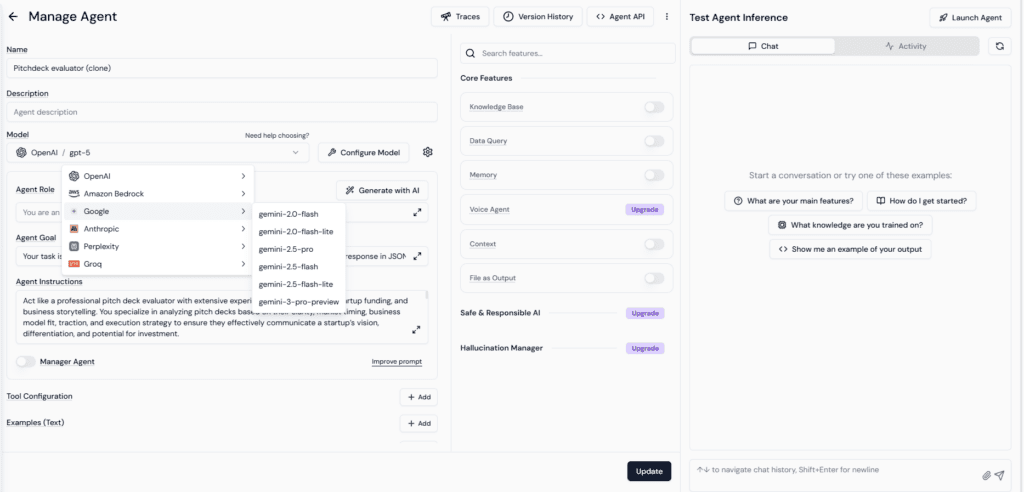
Task: Click the back arrow beside Manage Agent
Action: (13, 16)
